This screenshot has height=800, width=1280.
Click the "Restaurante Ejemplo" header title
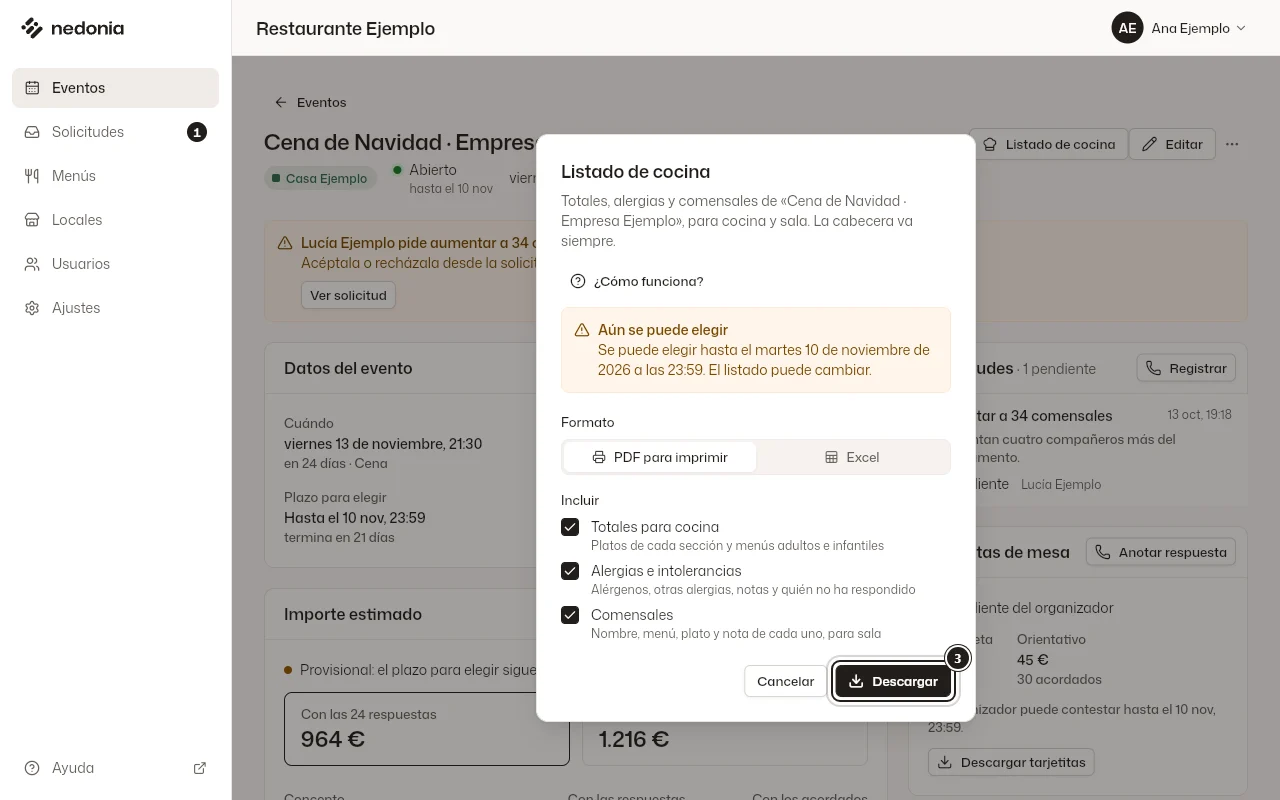point(345,28)
